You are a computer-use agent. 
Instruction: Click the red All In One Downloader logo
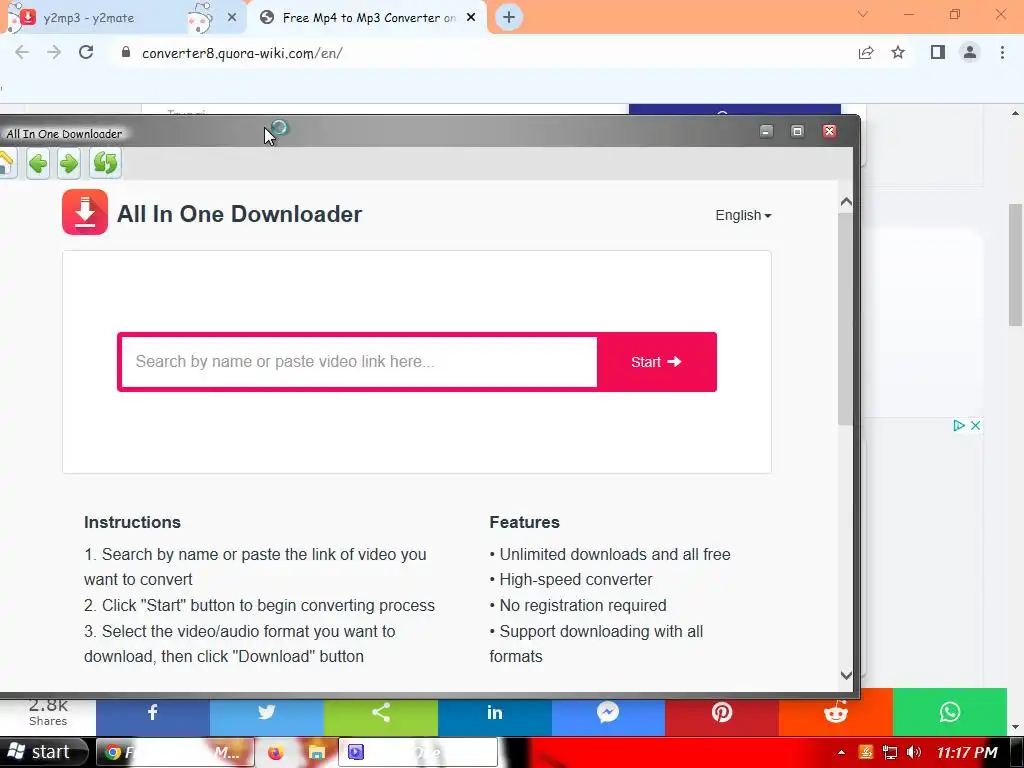click(x=85, y=212)
